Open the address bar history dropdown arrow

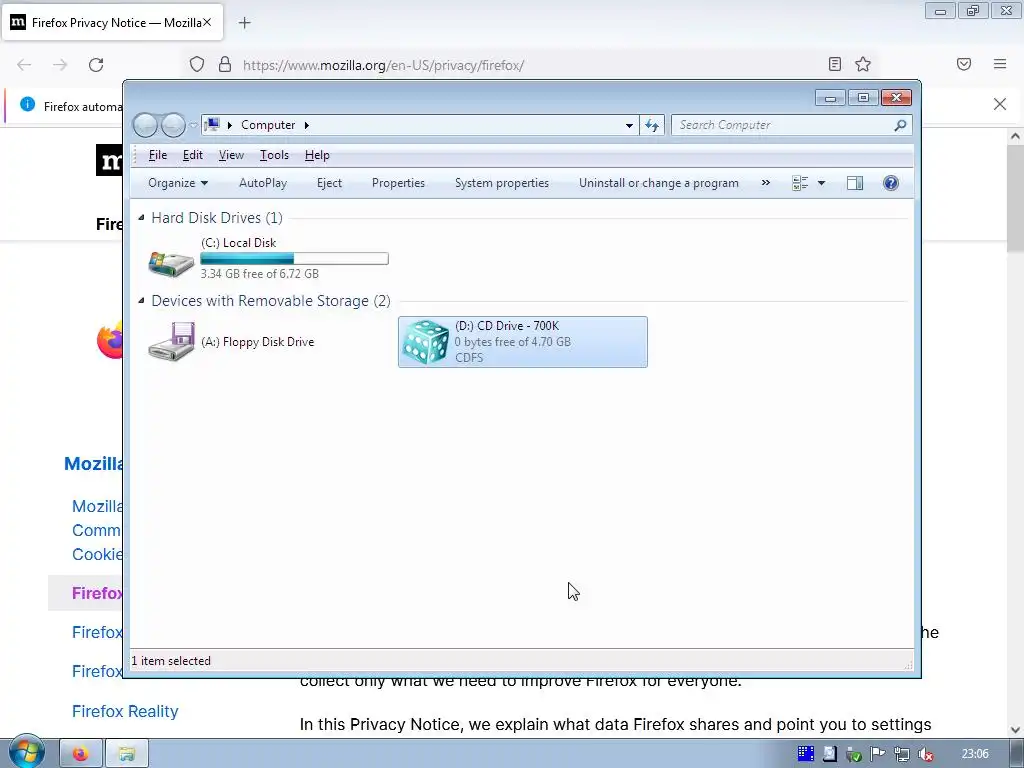pyautogui.click(x=629, y=125)
